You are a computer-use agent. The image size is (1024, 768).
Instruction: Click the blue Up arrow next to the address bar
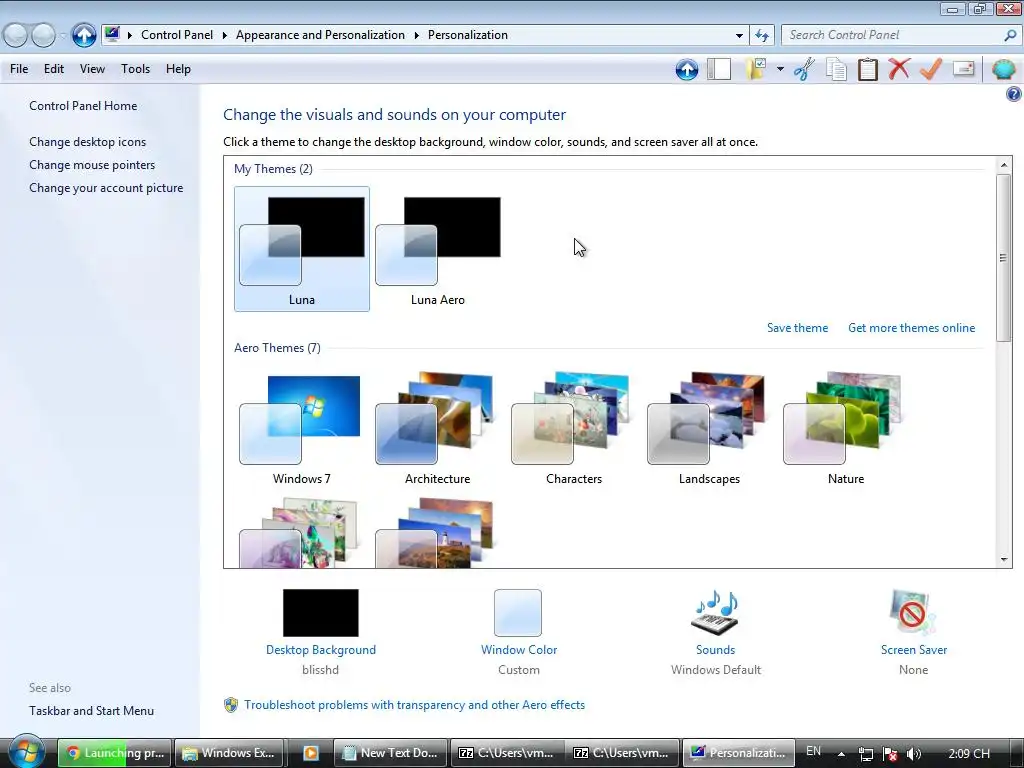click(84, 35)
